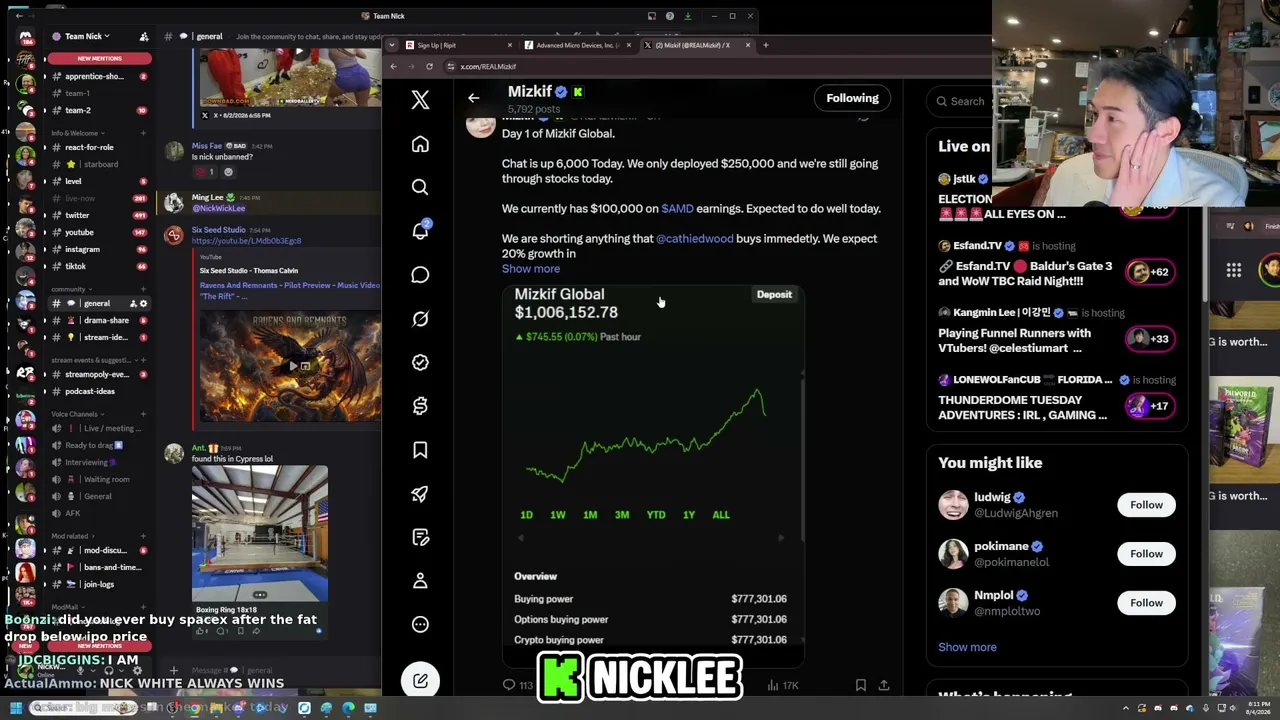The image size is (1280, 720).
Task: Toggle headphones deafen in Discord user panel
Action: [109, 670]
